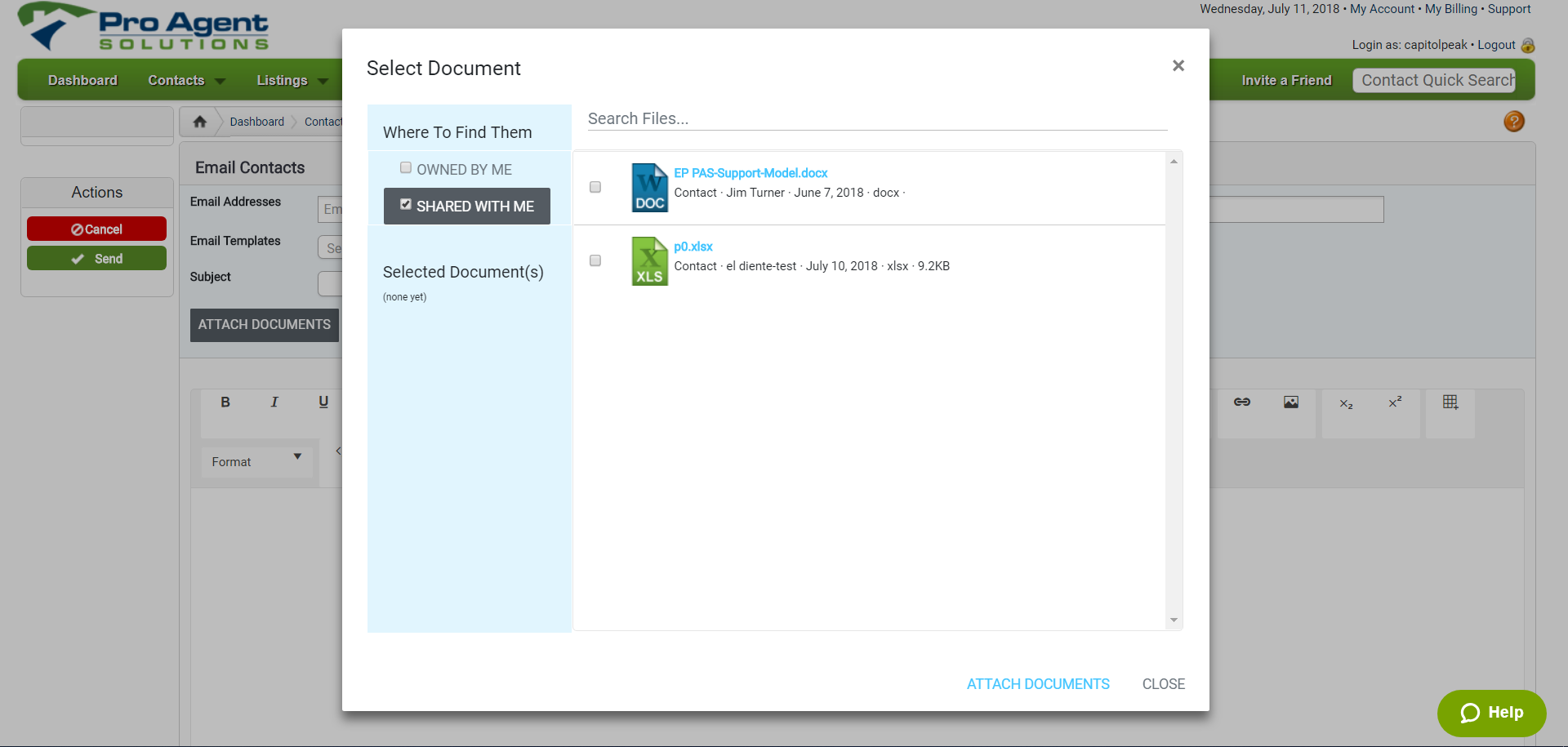Expand the Contacts menu dropdown arrow
Viewport: 1568px width, 747px height.
[220, 81]
